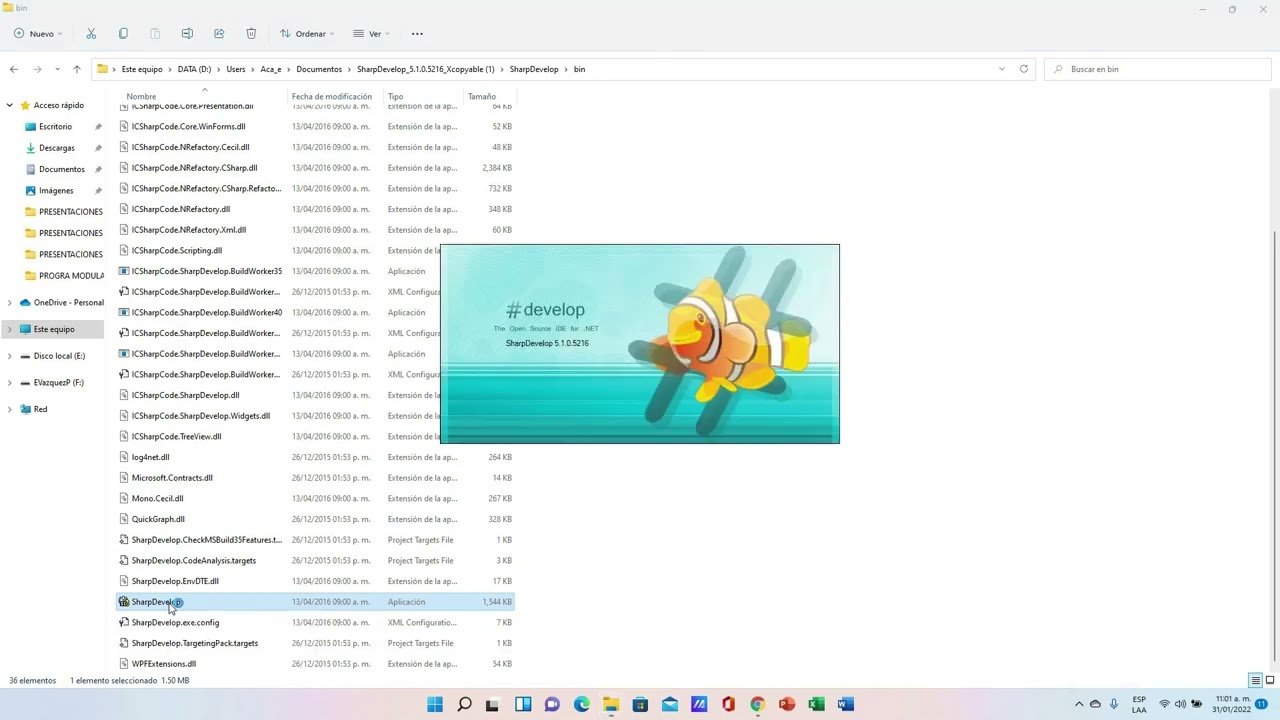Expand the OneDrive - Personal node
Viewport: 1280px width, 720px height.
click(x=10, y=302)
